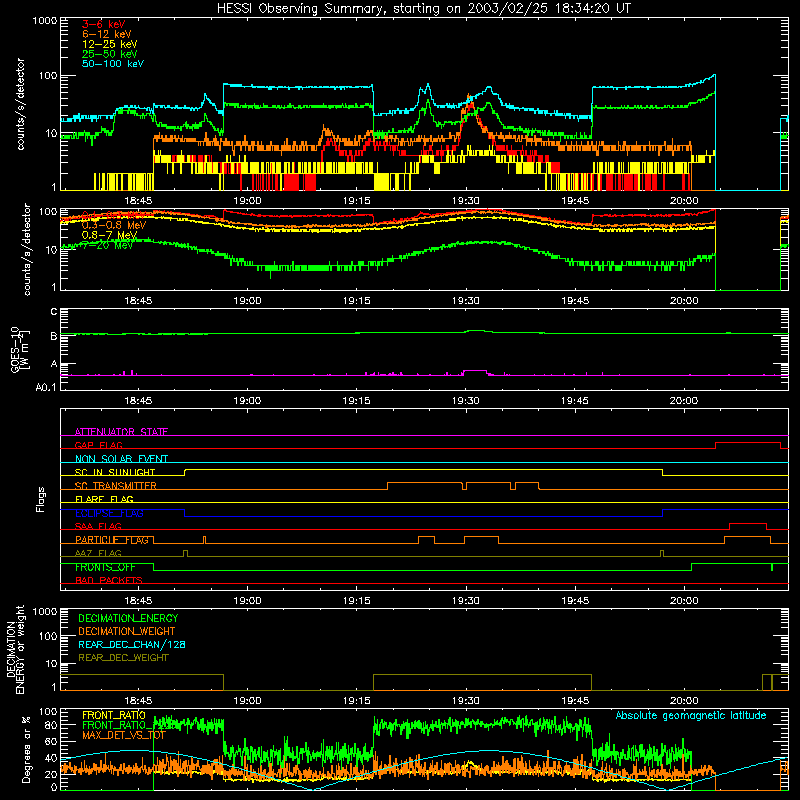Click the ATTENUATOR_STATE flag label

pos(121,432)
